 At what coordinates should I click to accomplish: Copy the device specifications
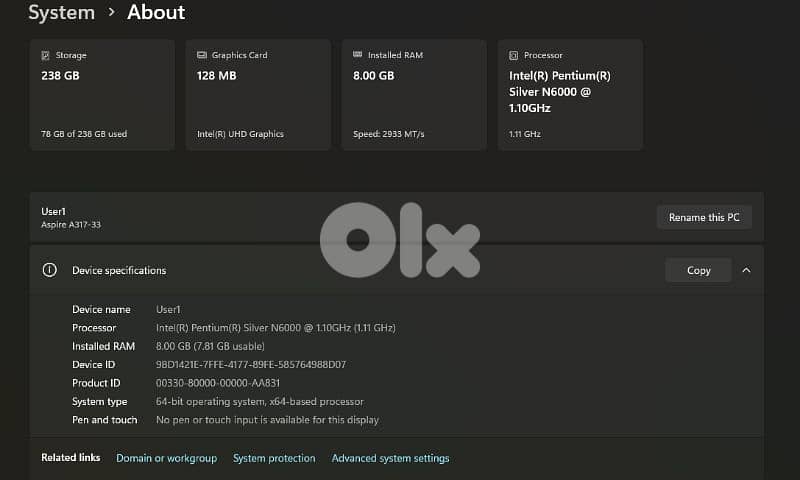[698, 270]
